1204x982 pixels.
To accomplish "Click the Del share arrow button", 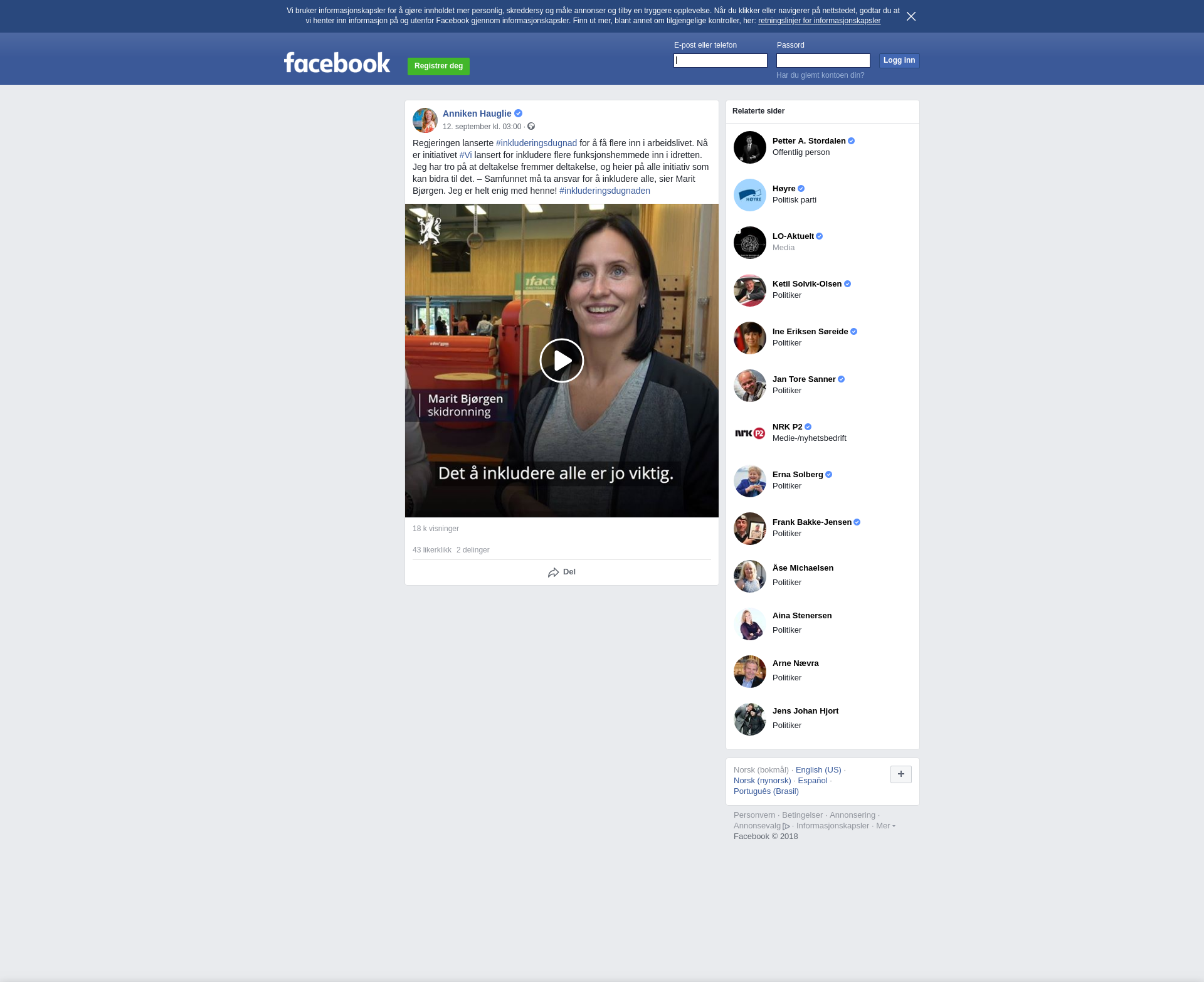I will 561,572.
